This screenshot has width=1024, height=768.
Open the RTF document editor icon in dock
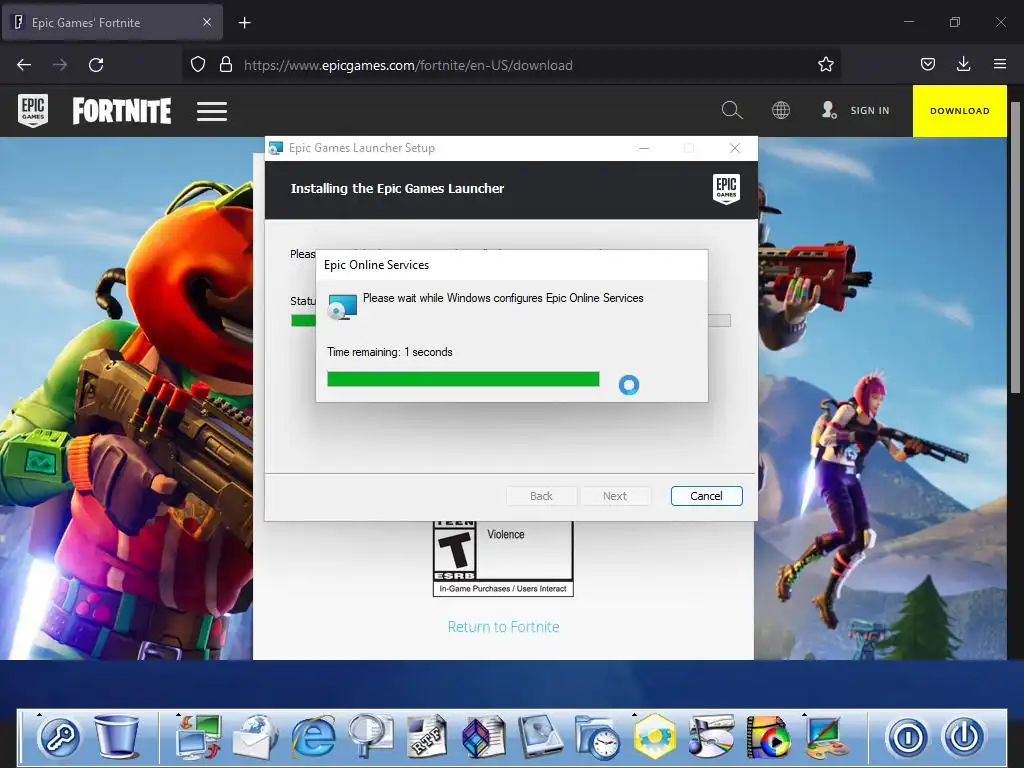[x=426, y=737]
